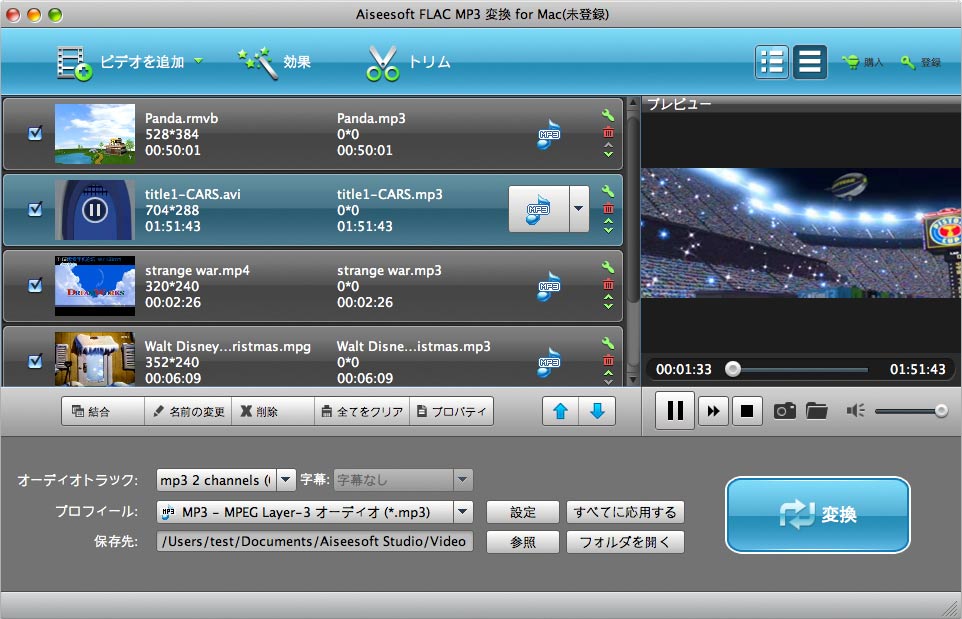Click the すべてに応用する button
The width and height of the screenshot is (962, 619).
click(625, 512)
